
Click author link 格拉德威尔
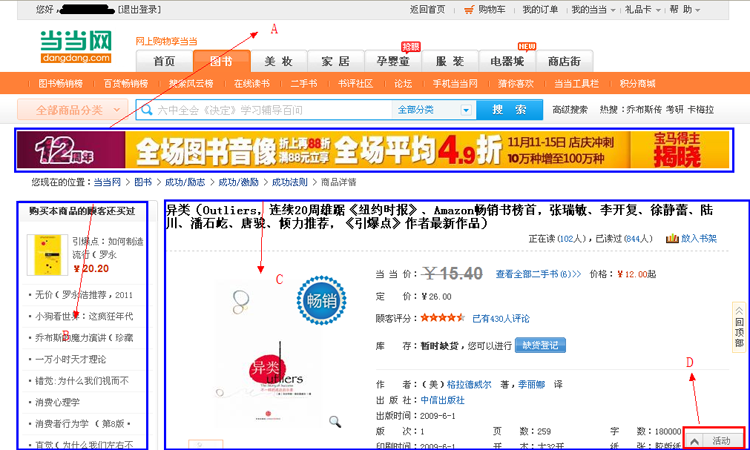point(469,384)
